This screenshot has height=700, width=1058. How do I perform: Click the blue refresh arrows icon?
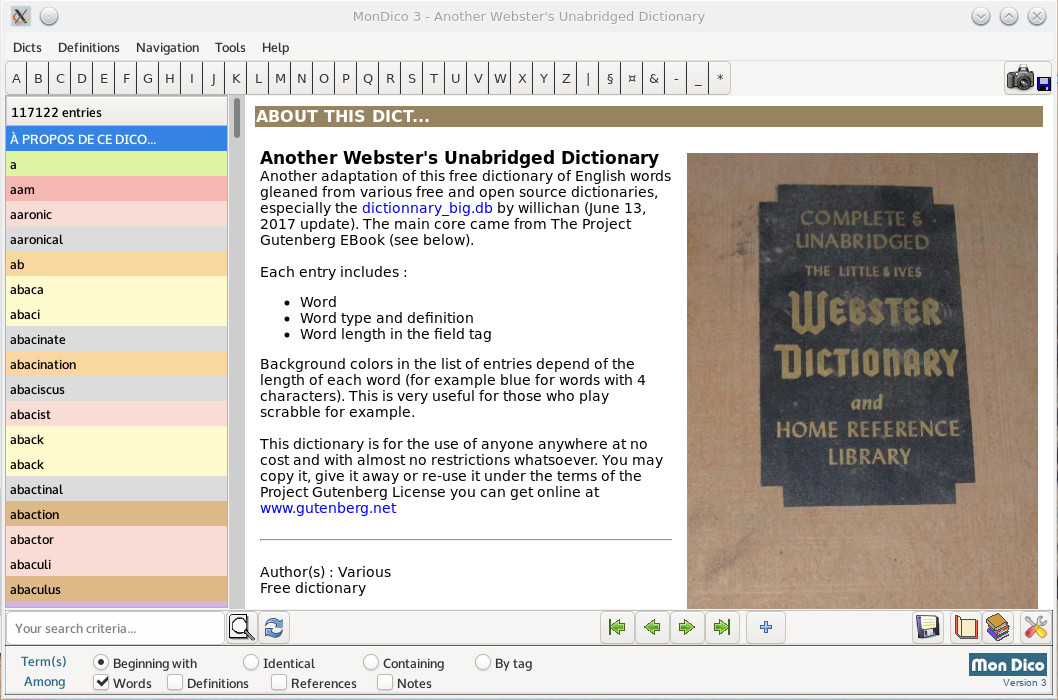273,627
